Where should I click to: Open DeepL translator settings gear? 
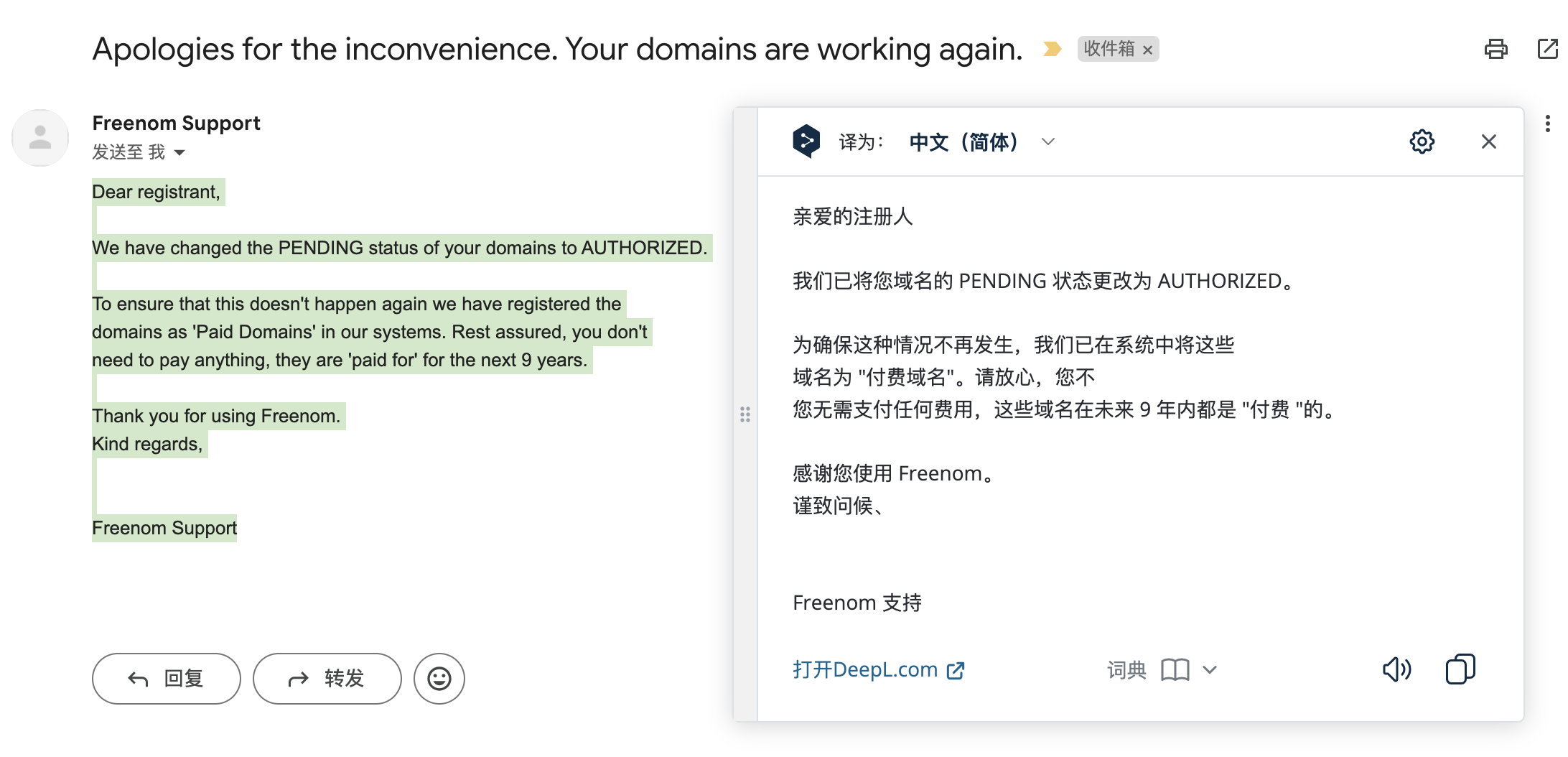point(1422,141)
